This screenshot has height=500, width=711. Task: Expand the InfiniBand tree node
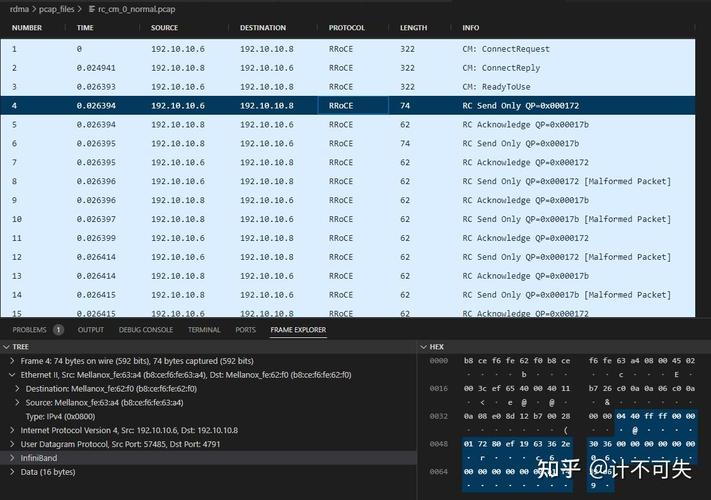tap(12, 458)
